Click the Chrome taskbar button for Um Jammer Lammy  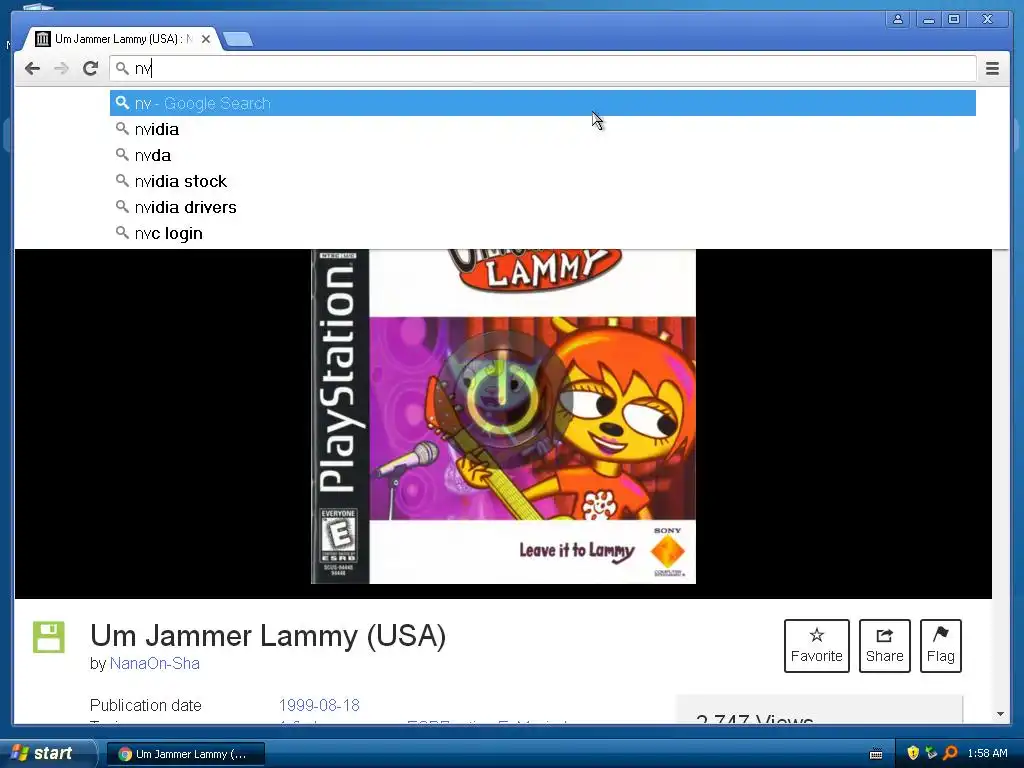tap(185, 754)
